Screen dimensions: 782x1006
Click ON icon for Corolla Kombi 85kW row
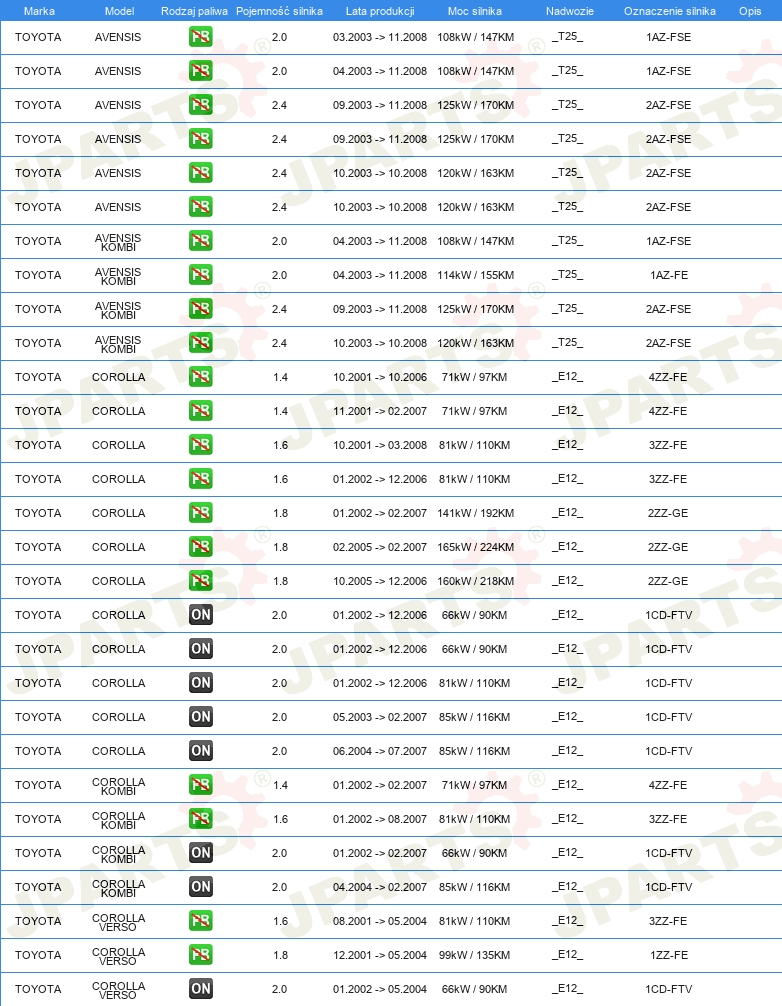pos(201,887)
